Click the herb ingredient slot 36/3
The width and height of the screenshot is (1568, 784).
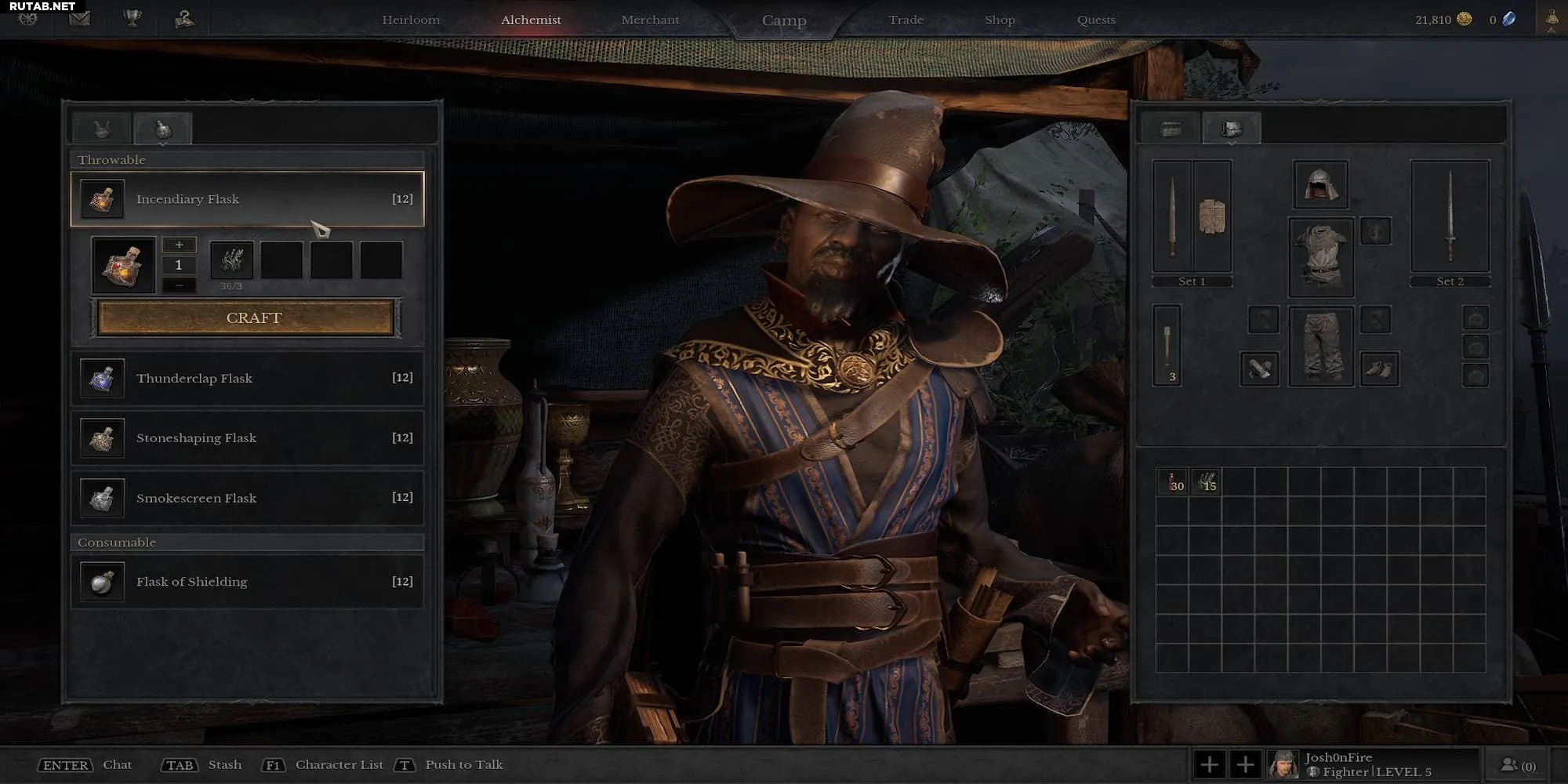[x=231, y=260]
